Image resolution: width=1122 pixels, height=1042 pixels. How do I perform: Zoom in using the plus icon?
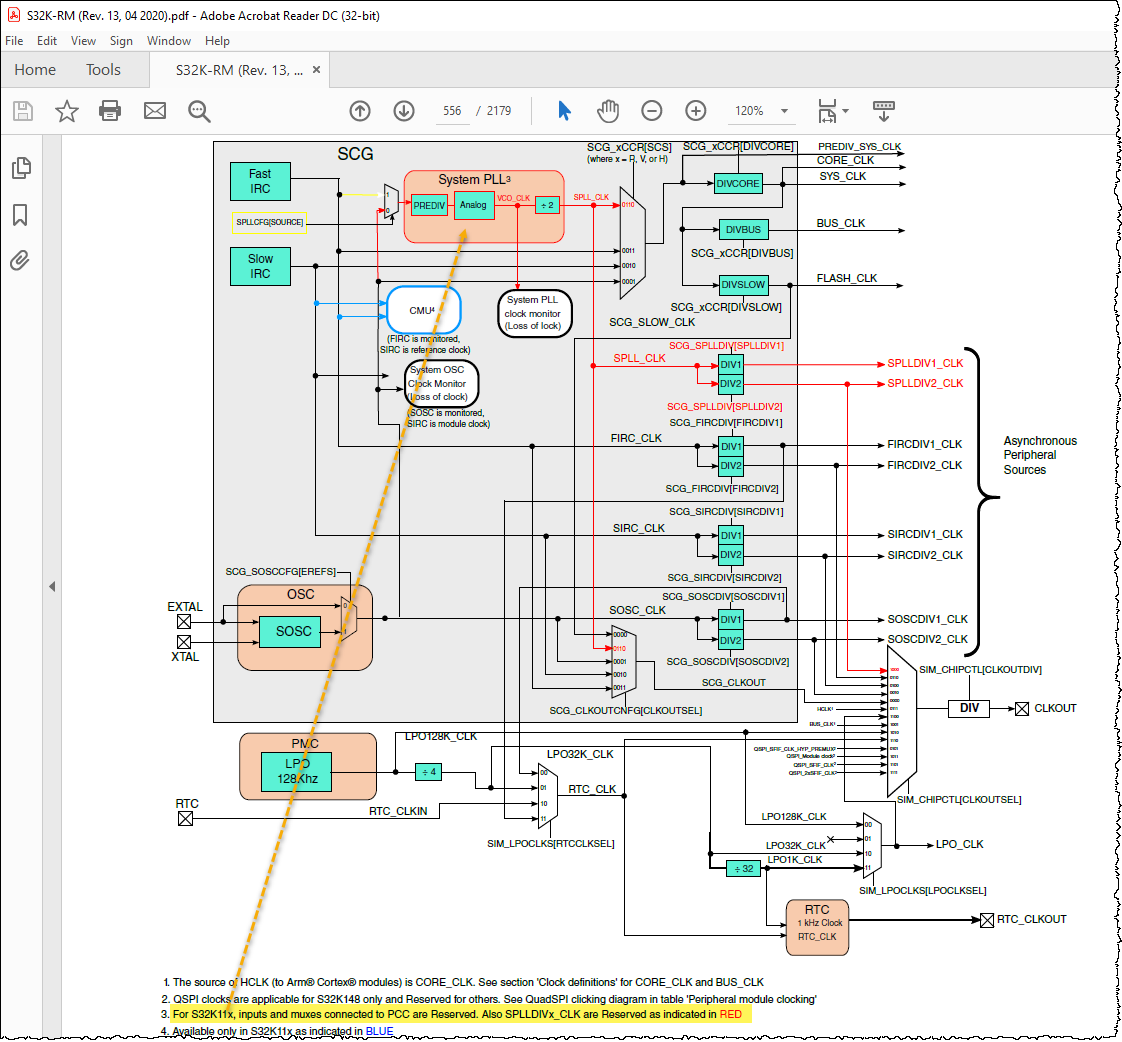click(x=695, y=111)
